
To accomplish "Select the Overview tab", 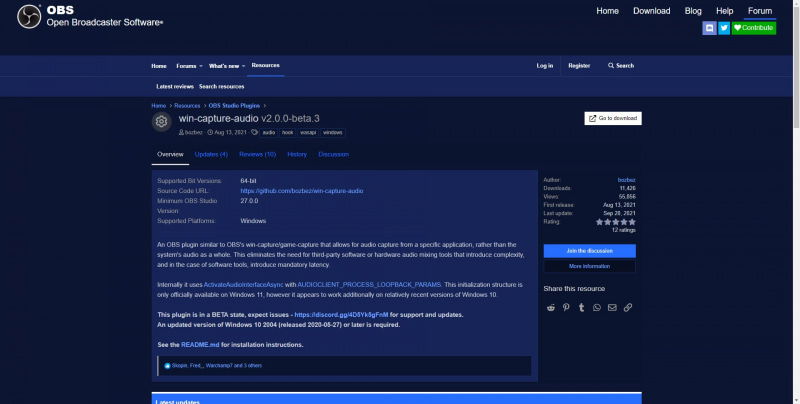I will point(170,155).
